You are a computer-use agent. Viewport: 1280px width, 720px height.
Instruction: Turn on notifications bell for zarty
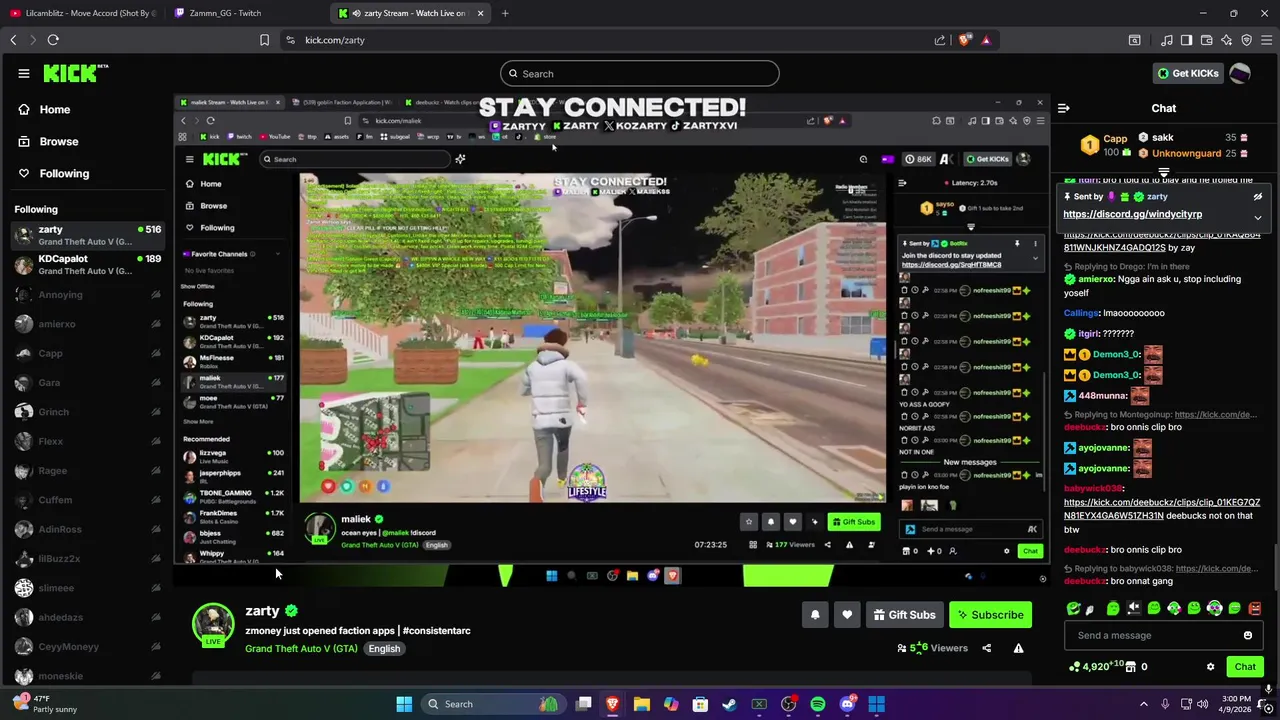pyautogui.click(x=815, y=615)
